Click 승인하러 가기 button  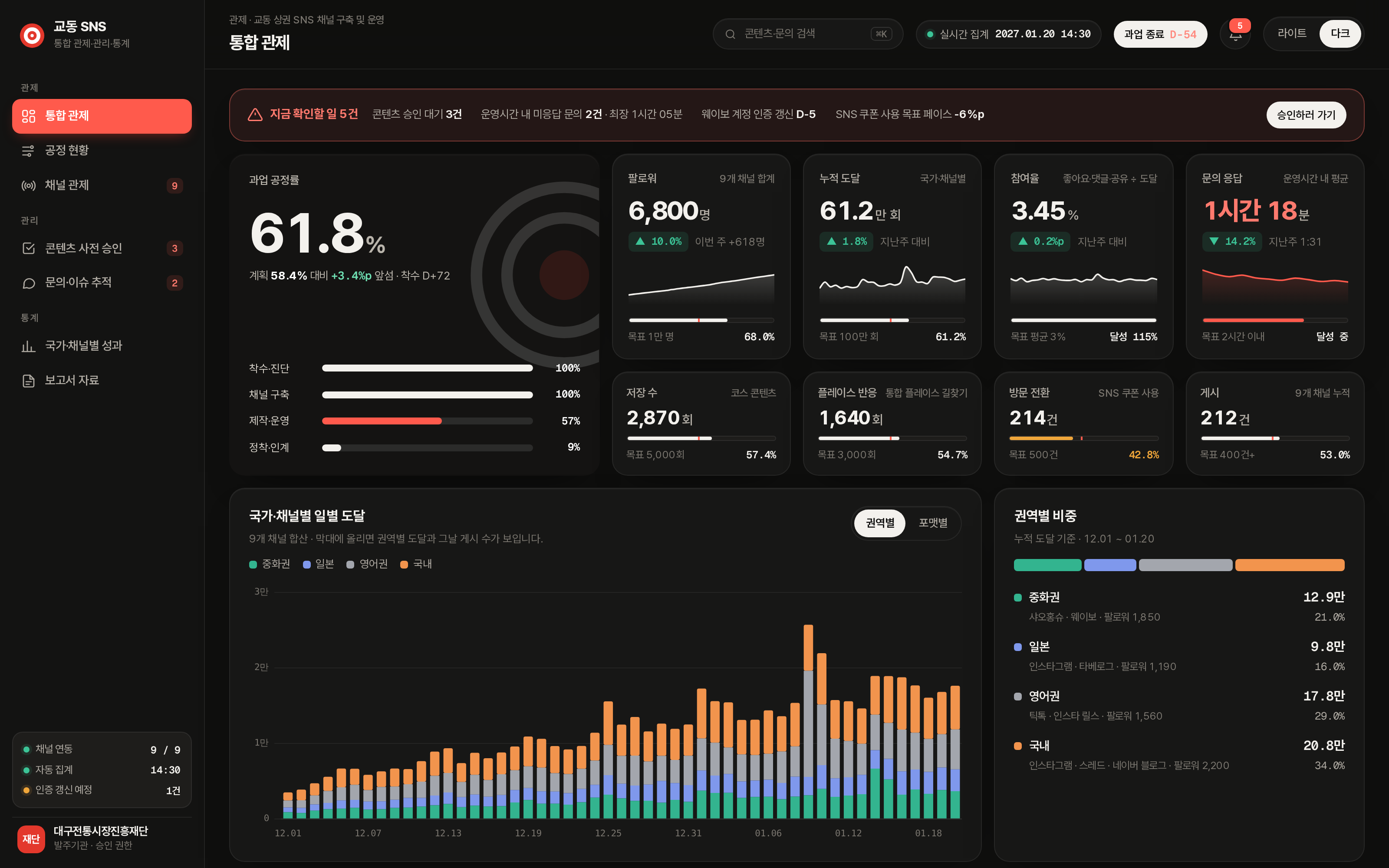[x=1306, y=115]
